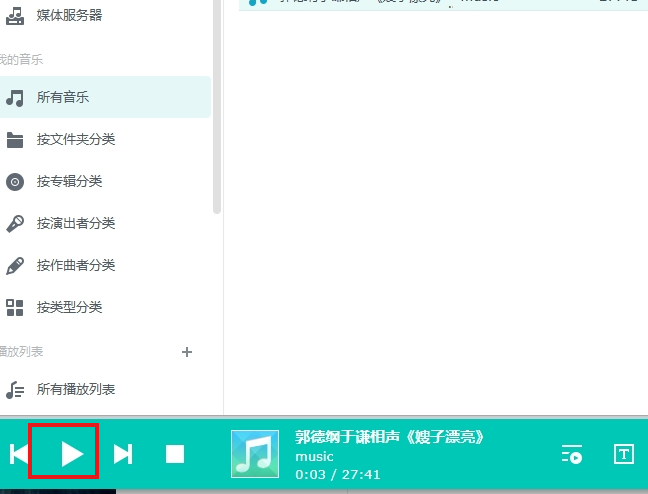Image resolution: width=648 pixels, height=494 pixels.
Task: Click the folder icon beside 按文件夹分类
Action: [x=15, y=140]
